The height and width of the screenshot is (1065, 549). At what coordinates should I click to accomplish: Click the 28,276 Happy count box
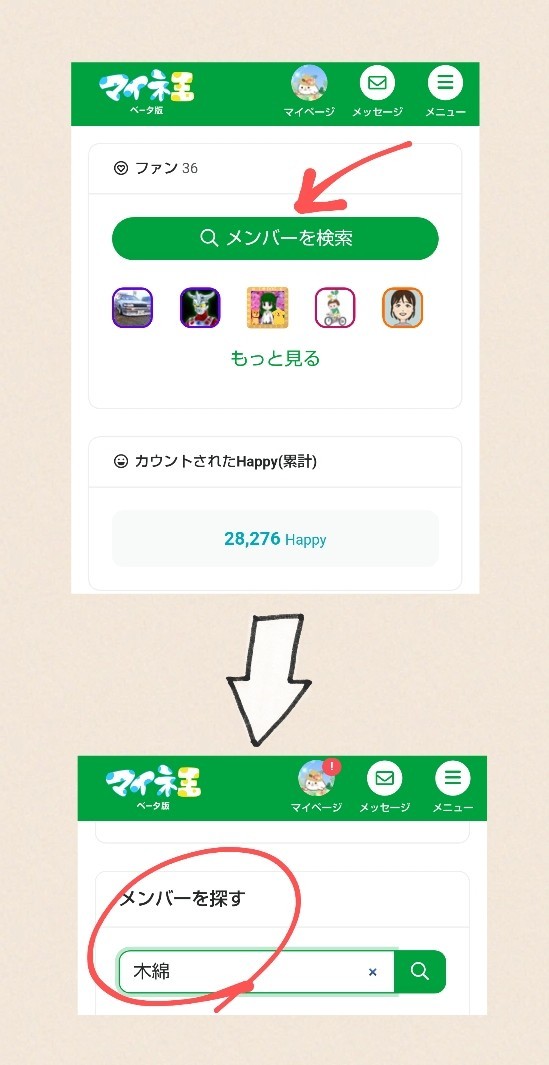(x=275, y=539)
